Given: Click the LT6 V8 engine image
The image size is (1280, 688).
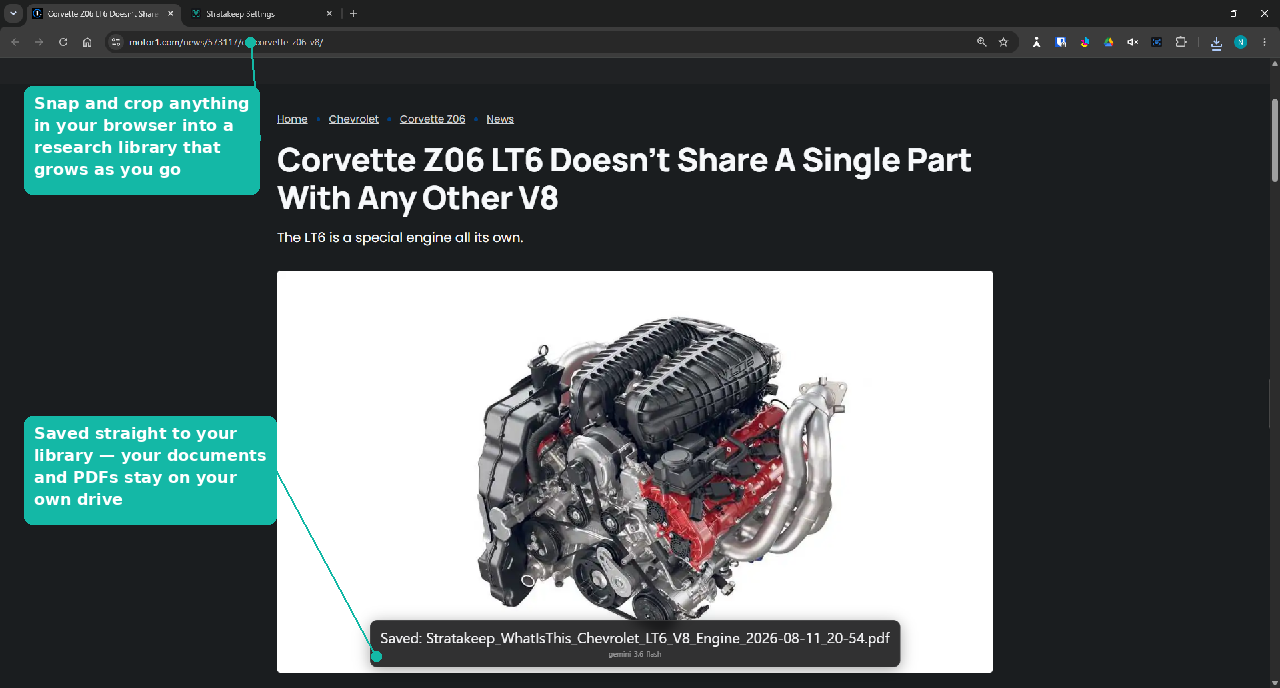Looking at the screenshot, I should (635, 472).
